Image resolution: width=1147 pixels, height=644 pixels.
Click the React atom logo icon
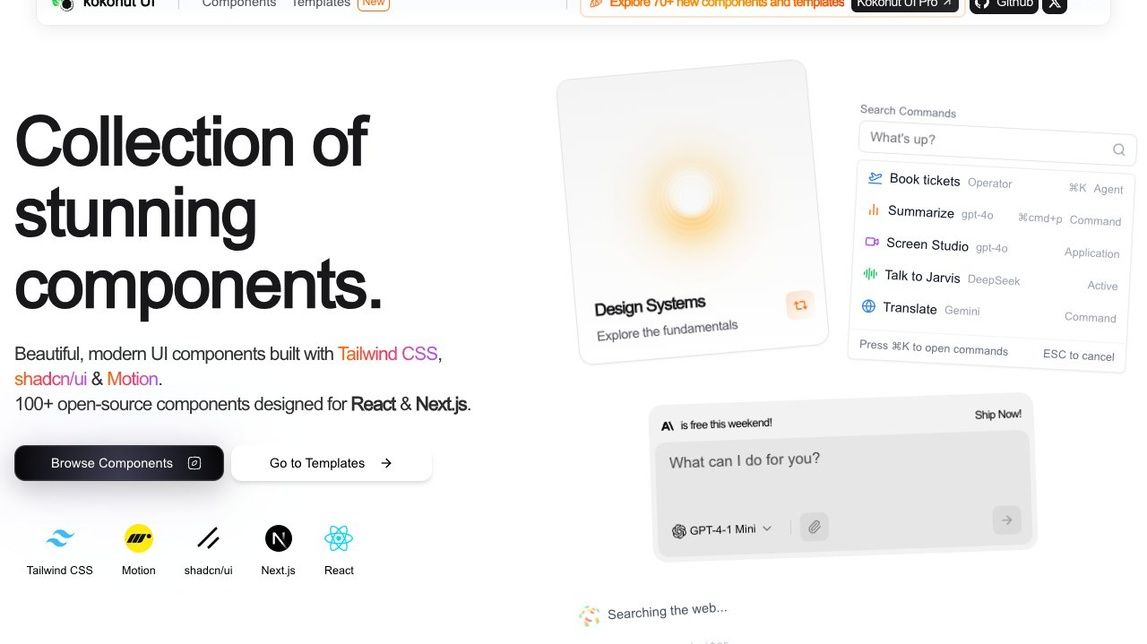point(339,539)
